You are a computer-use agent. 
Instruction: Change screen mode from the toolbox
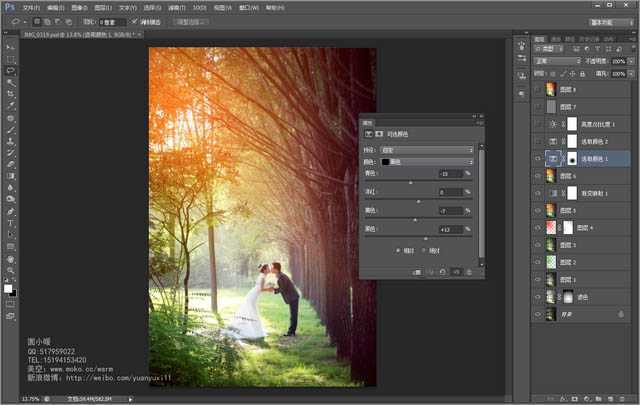[11, 316]
